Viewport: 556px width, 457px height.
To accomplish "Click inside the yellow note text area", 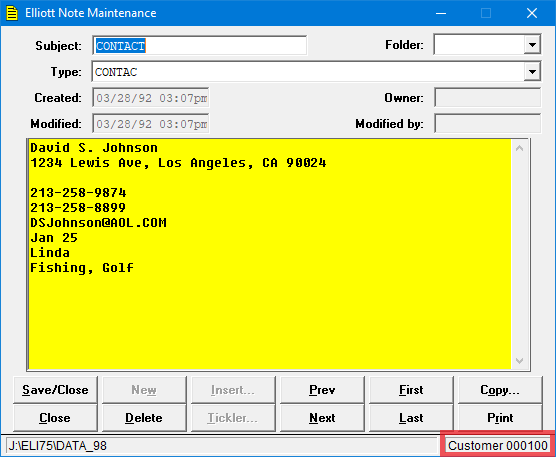I will (x=269, y=254).
